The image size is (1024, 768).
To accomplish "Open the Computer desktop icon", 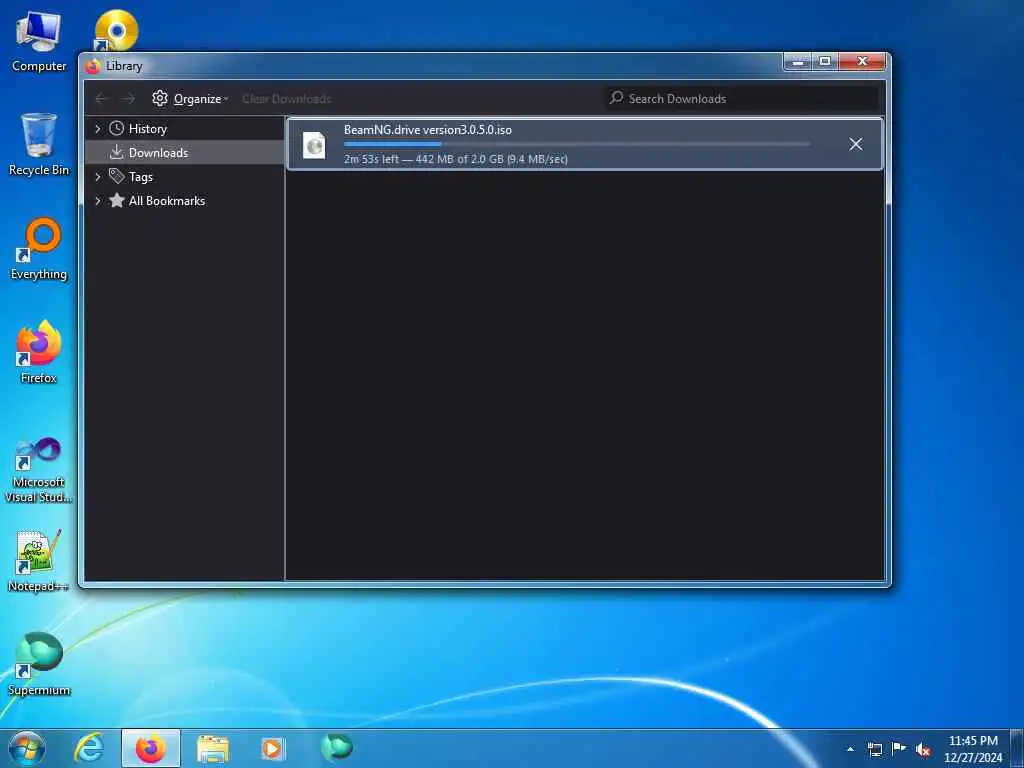I will (39, 41).
